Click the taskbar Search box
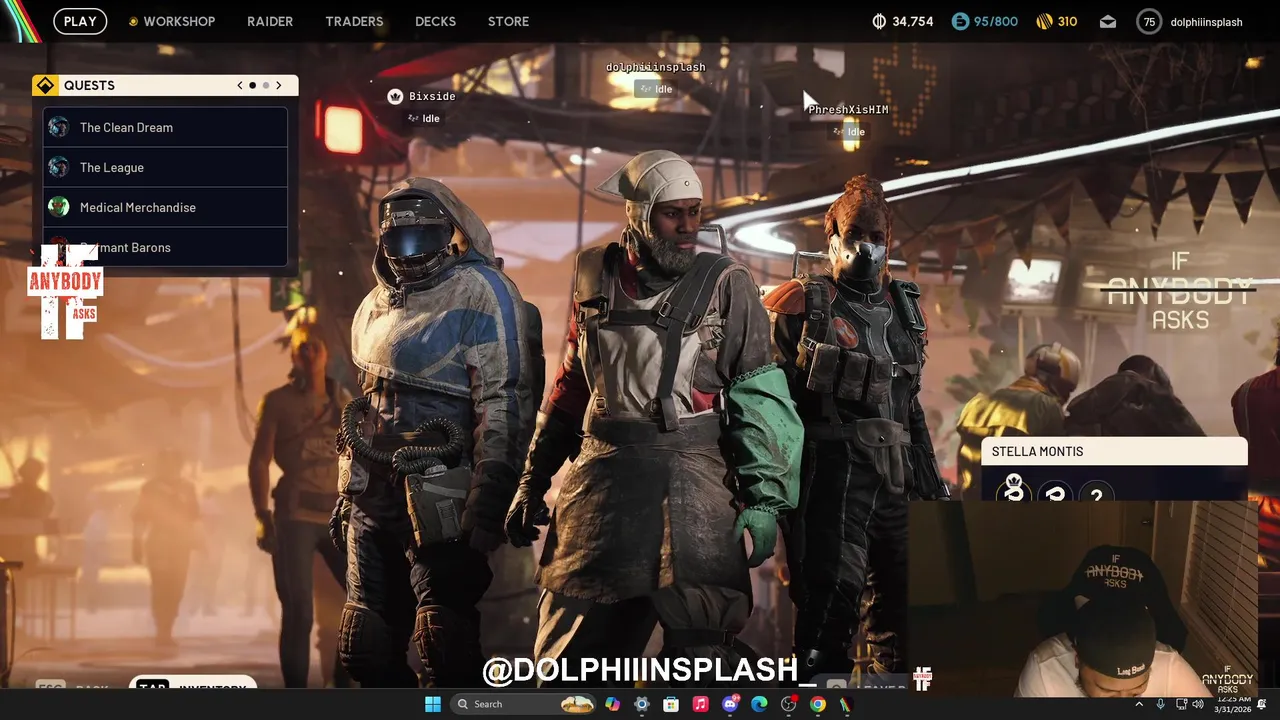 coord(523,704)
